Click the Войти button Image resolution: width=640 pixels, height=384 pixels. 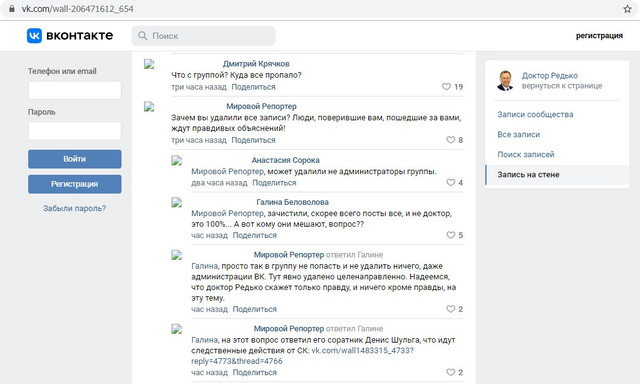point(75,159)
